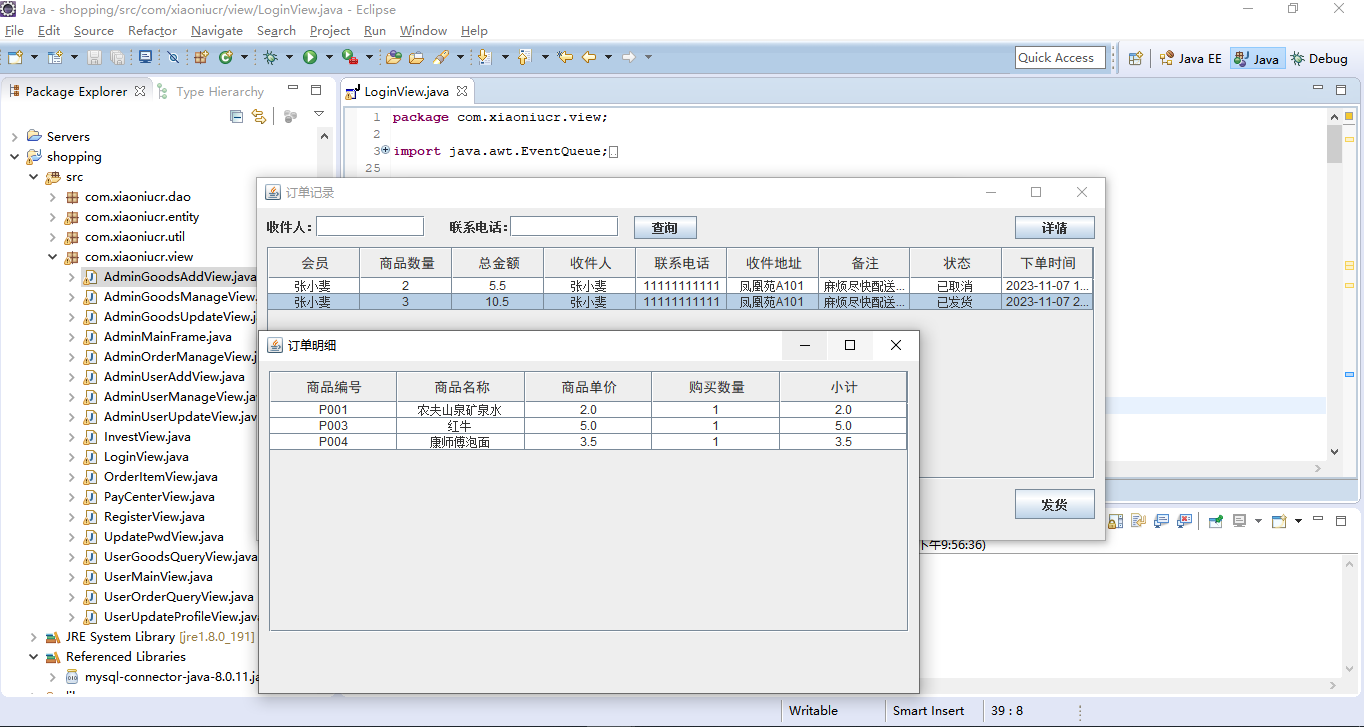Click the monitor screen icon in main toolbar
1364x727 pixels.
146,57
